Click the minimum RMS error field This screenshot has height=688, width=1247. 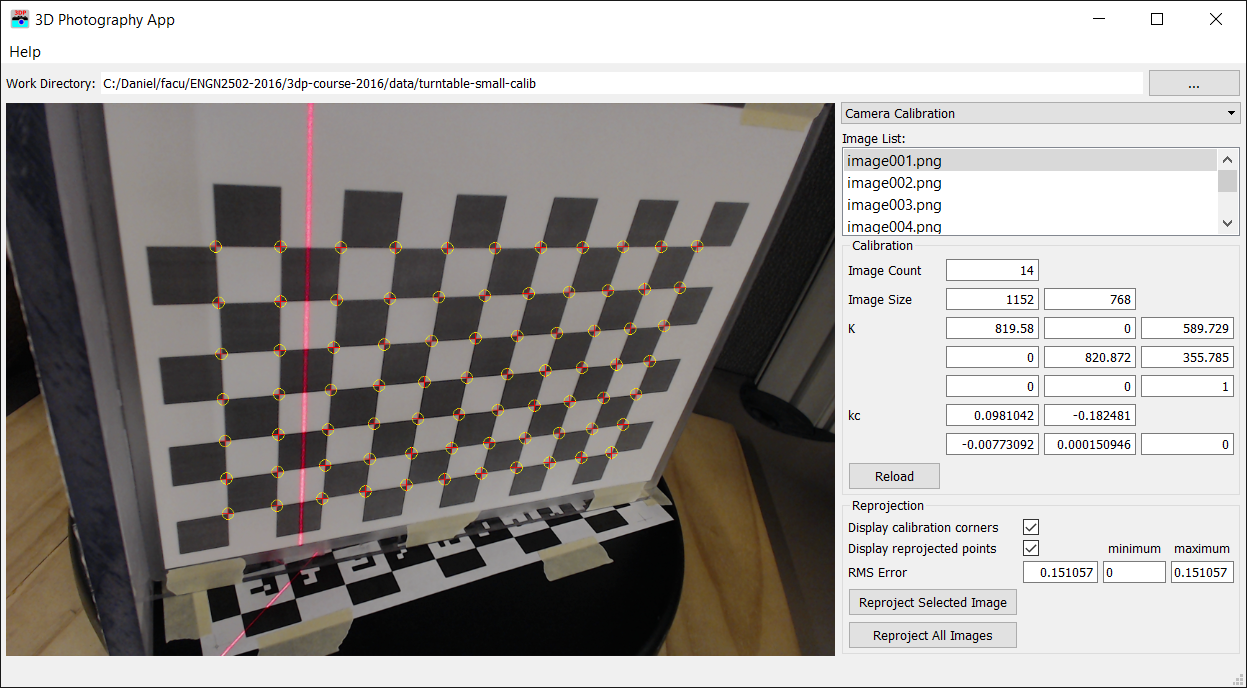click(1134, 572)
